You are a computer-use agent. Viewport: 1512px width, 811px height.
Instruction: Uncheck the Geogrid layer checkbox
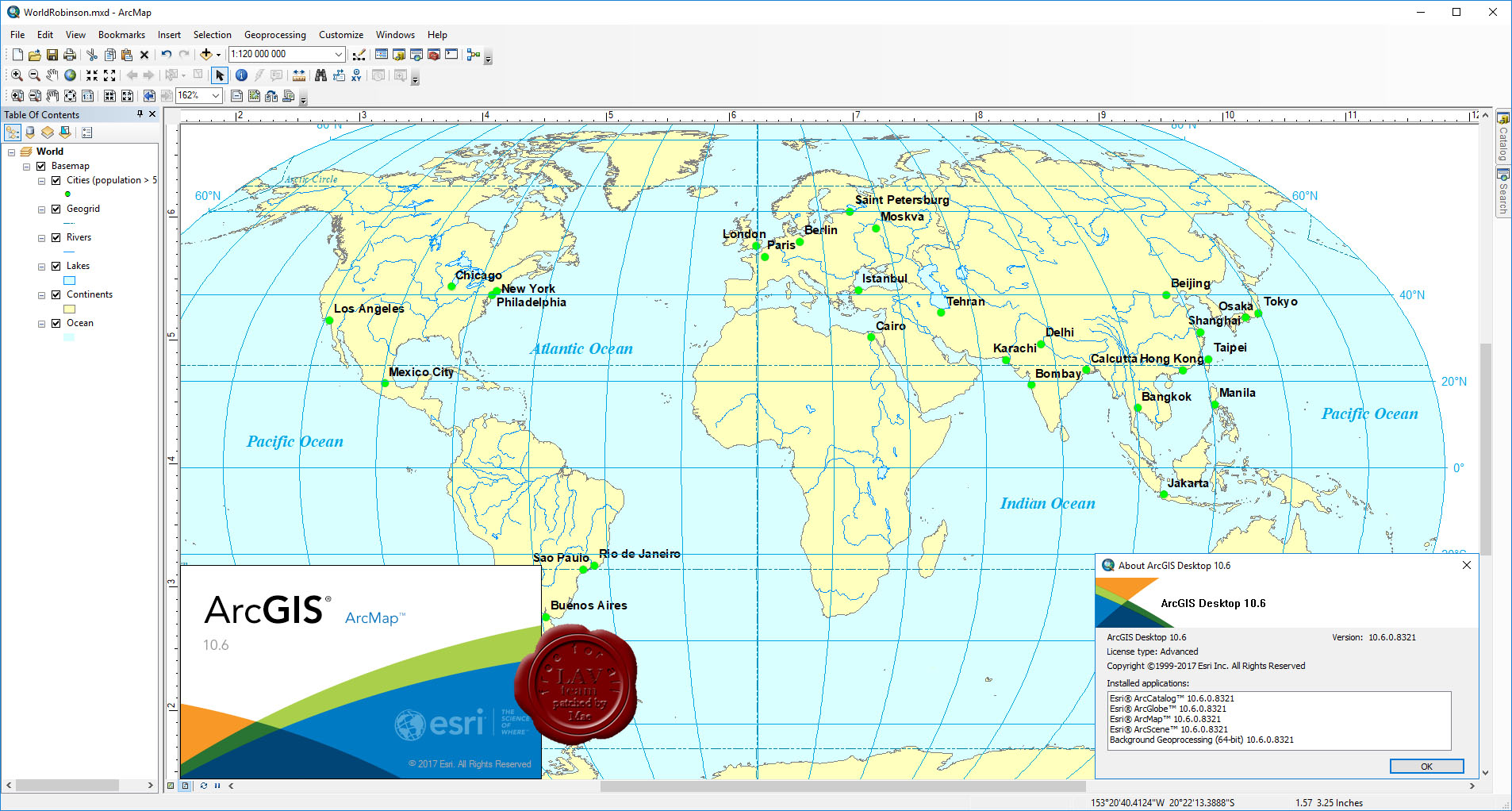click(56, 209)
